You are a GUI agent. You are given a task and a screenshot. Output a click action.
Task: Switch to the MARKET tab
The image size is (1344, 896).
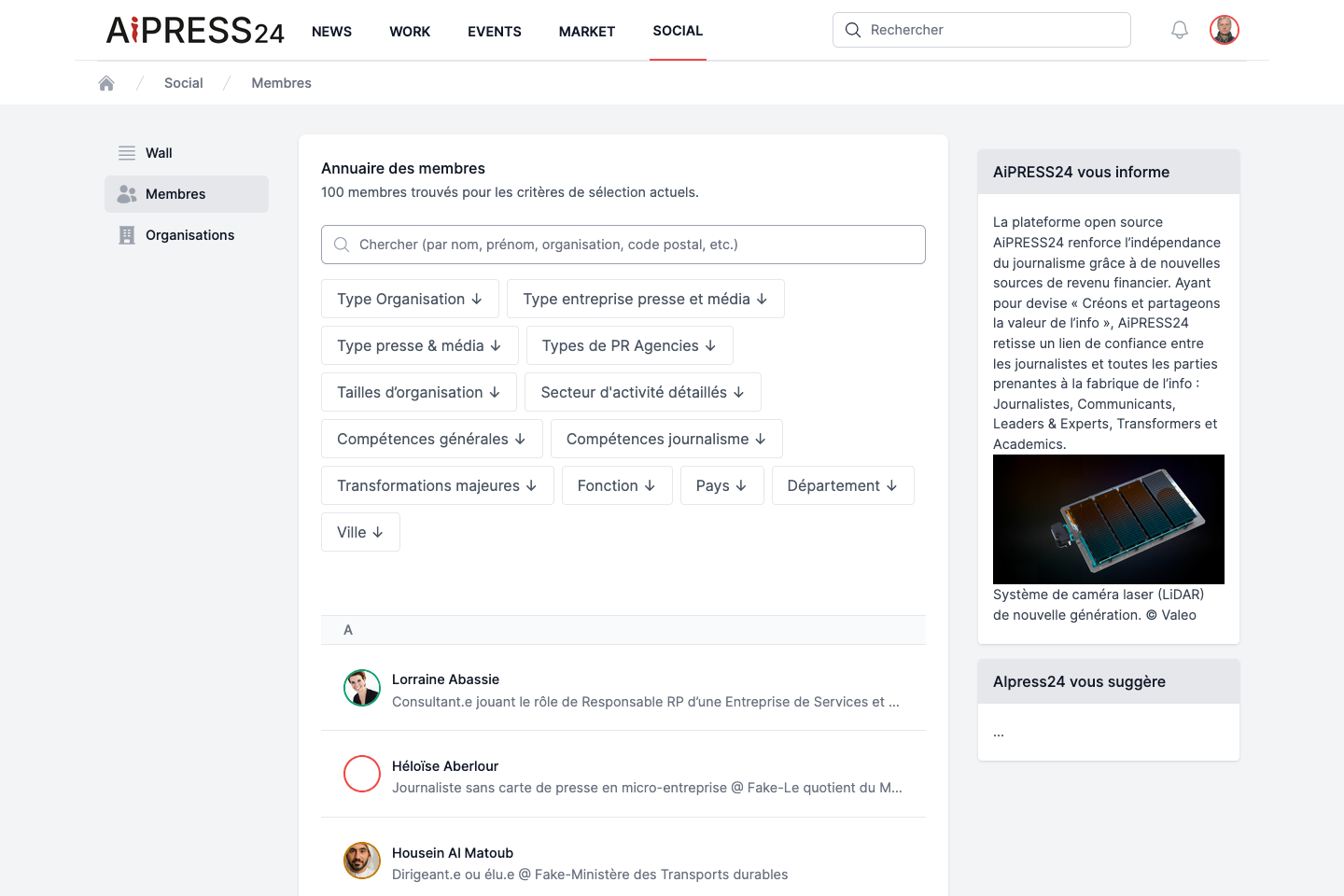coord(587,31)
